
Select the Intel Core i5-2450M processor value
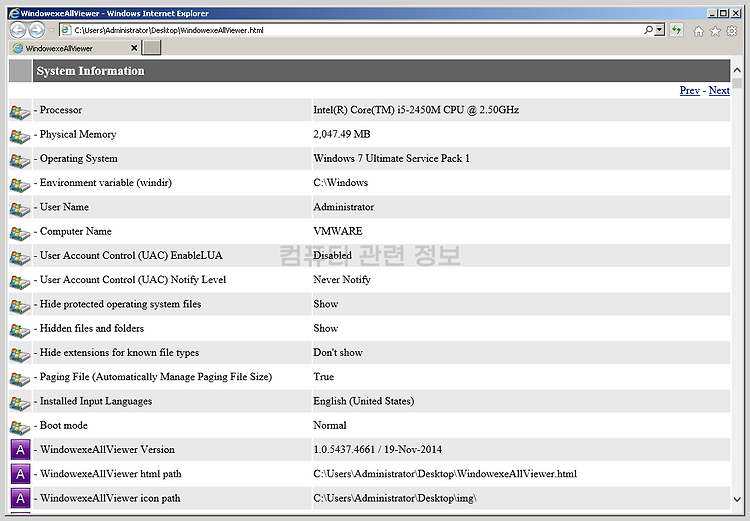coord(416,110)
